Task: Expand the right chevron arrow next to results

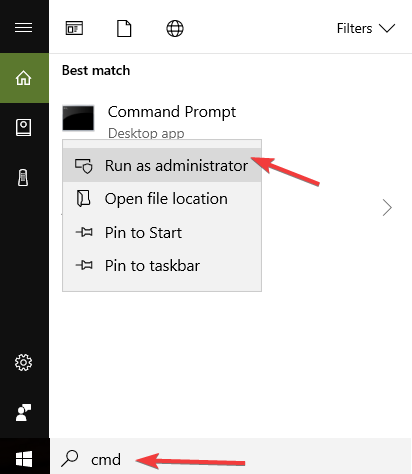Action: point(387,208)
